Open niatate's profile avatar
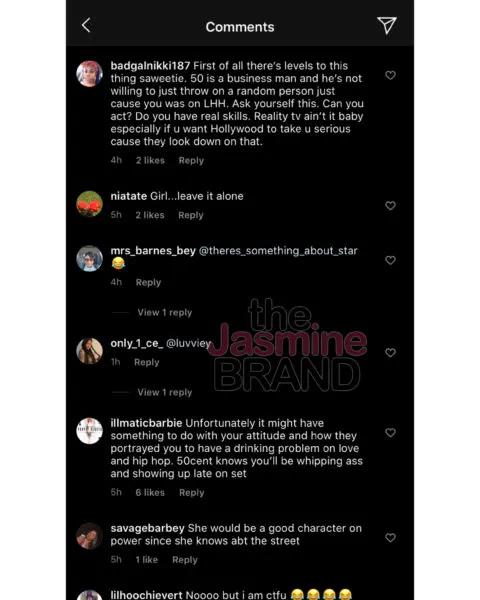This screenshot has height=600, width=480. [90, 204]
